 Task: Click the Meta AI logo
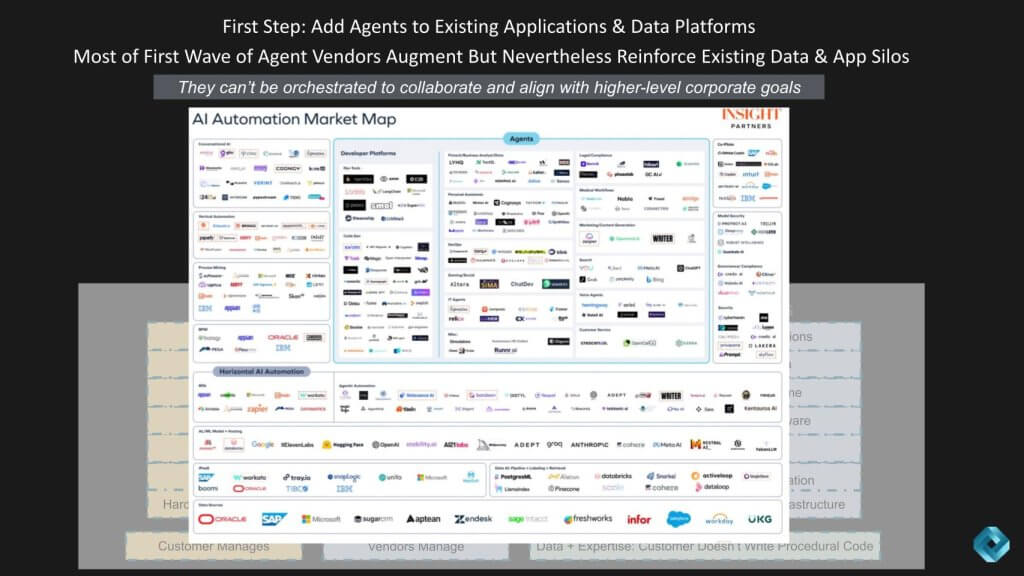click(667, 445)
